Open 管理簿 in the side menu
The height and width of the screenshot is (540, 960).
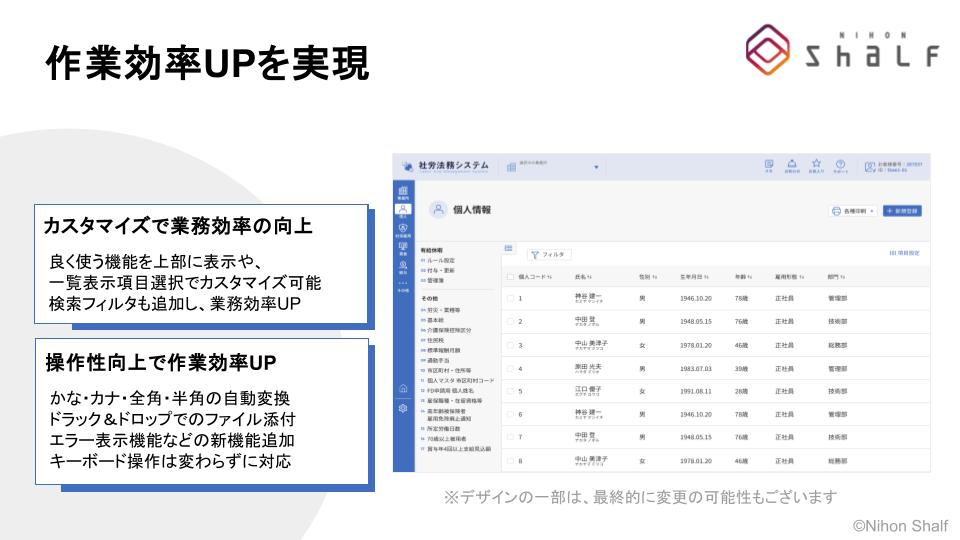[435, 280]
